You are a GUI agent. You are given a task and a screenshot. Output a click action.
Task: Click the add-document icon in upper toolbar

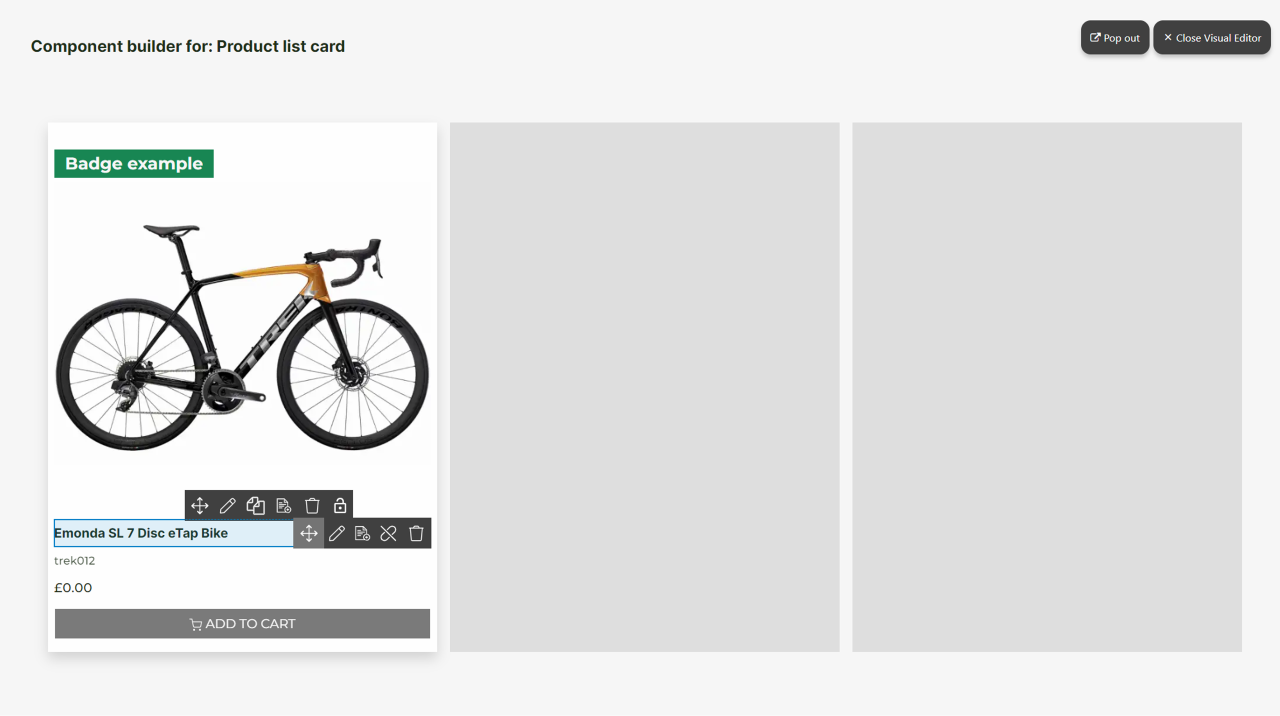click(x=284, y=506)
